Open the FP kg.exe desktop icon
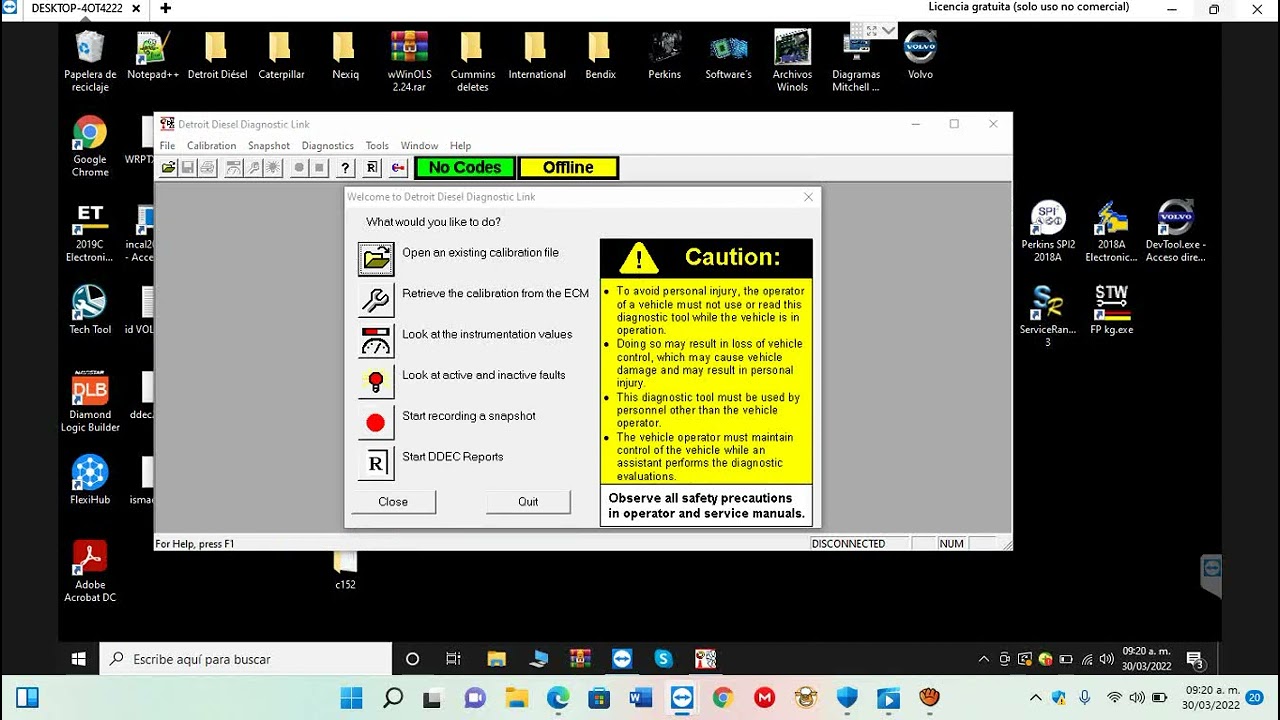The height and width of the screenshot is (720, 1280). tap(1111, 310)
